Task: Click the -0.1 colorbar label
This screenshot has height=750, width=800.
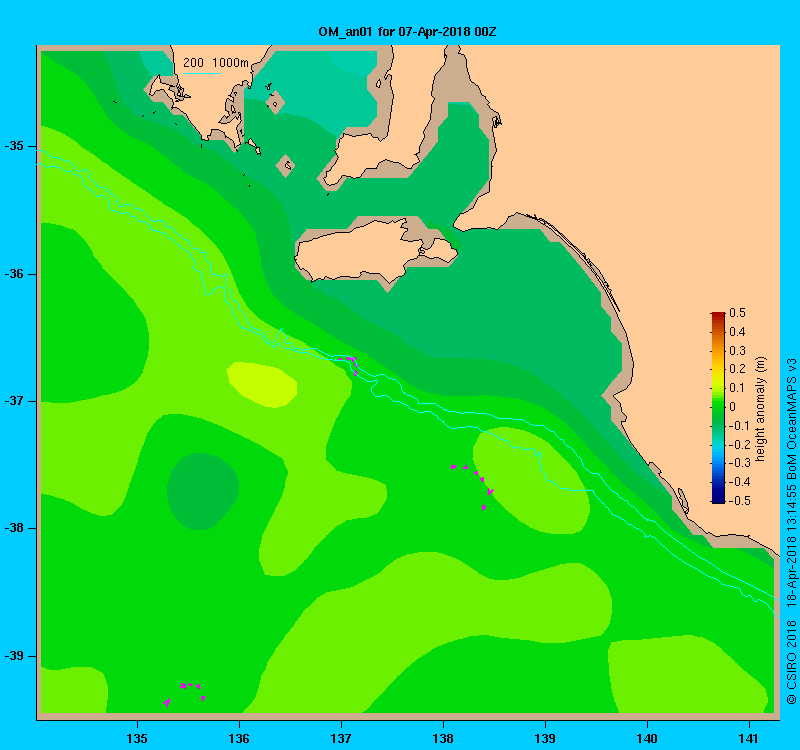Action: (x=739, y=426)
